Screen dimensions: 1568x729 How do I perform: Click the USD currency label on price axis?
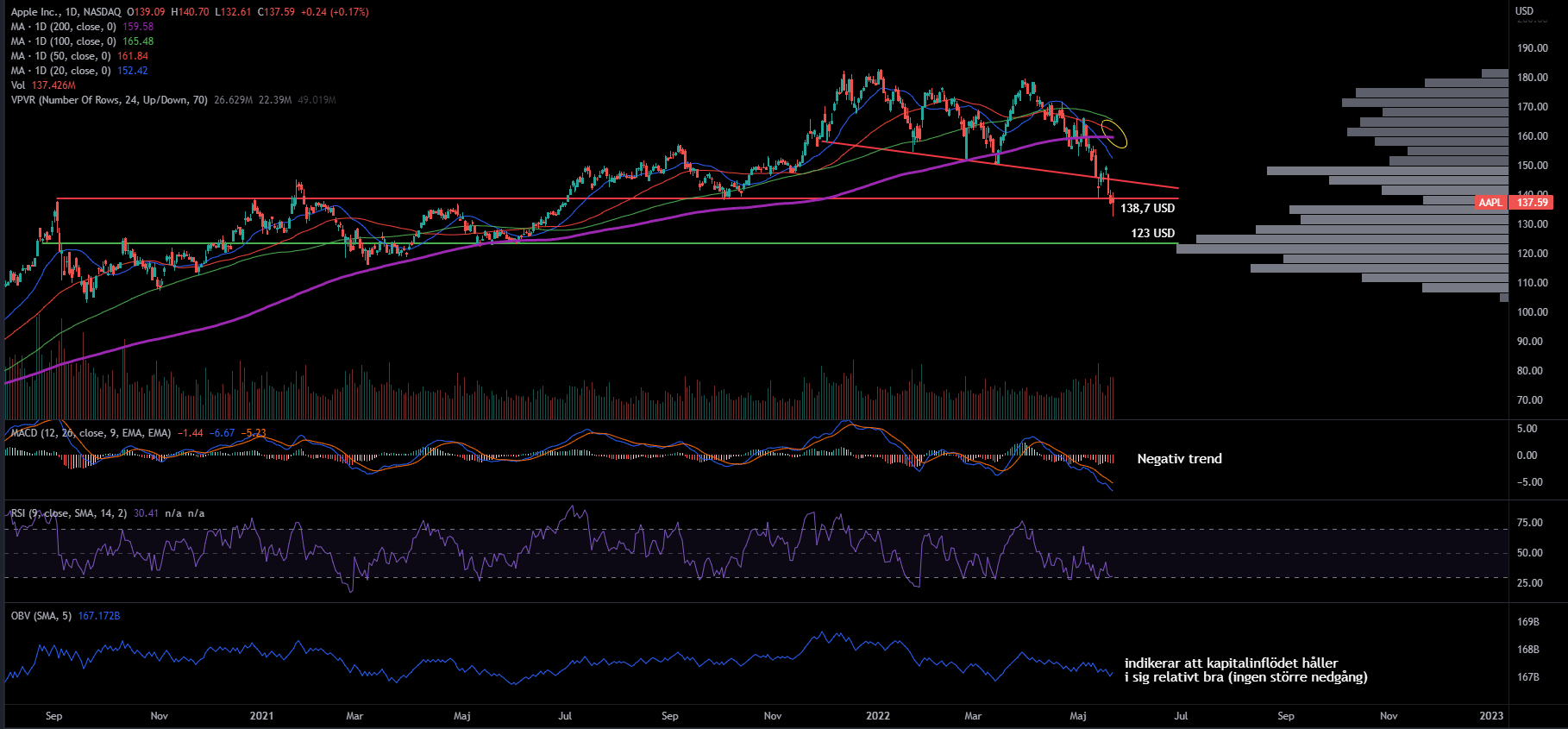pos(1525,11)
